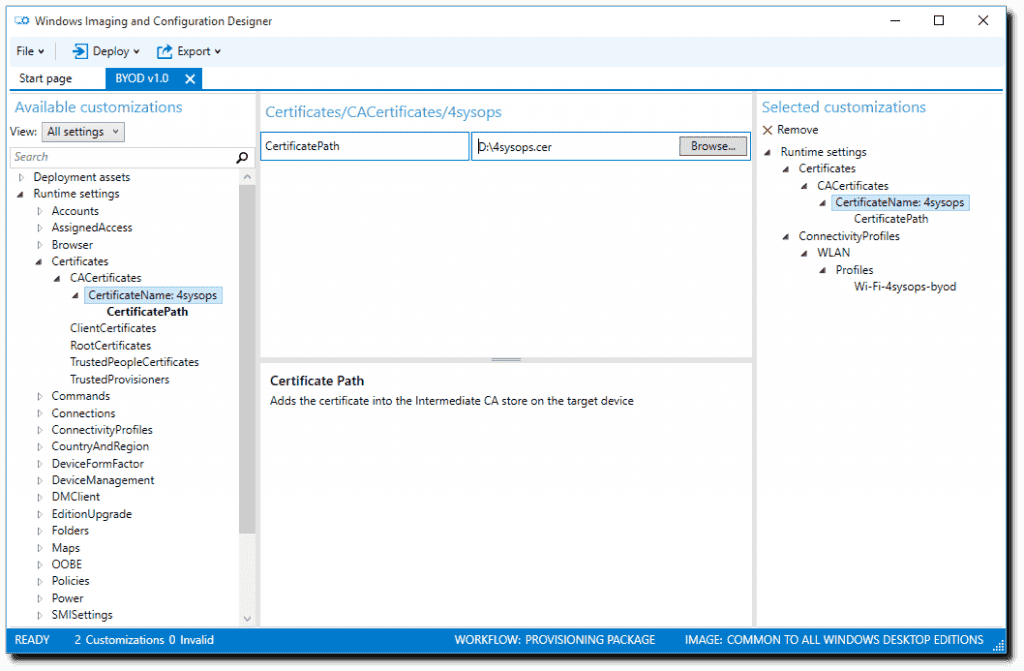Expand the OOBE node

40,565
